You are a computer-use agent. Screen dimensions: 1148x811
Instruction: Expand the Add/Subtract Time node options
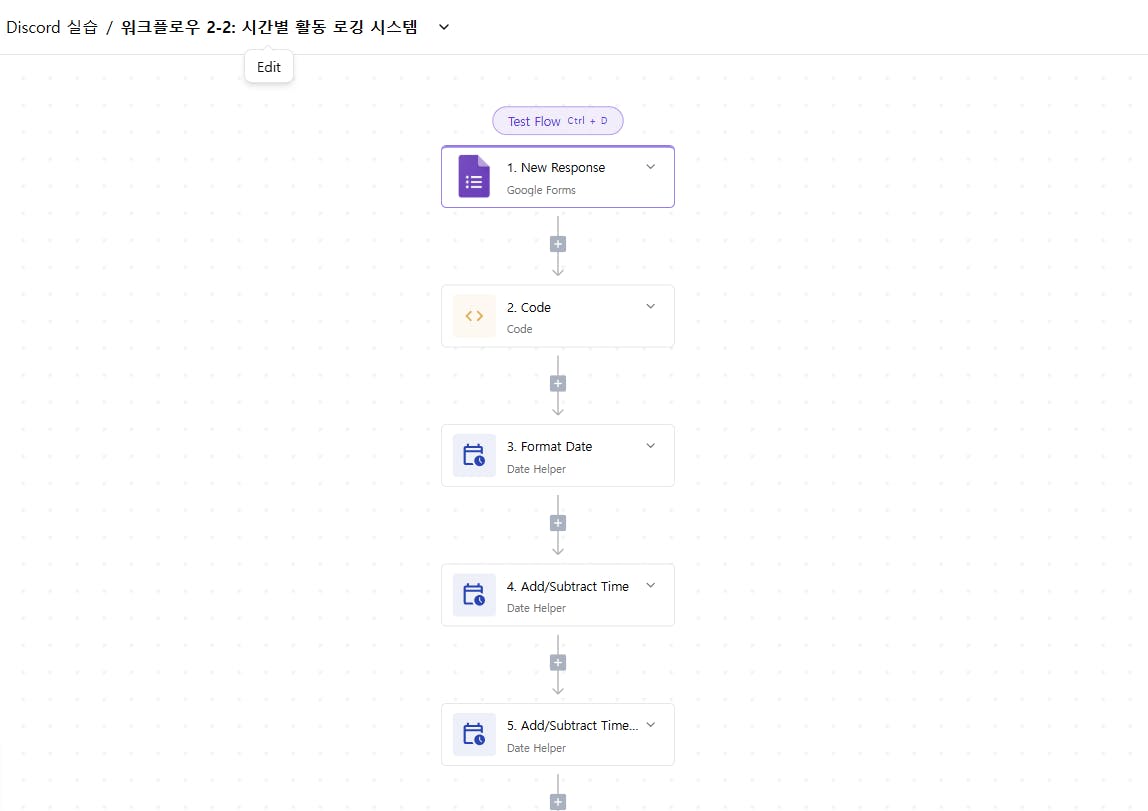[650, 585]
